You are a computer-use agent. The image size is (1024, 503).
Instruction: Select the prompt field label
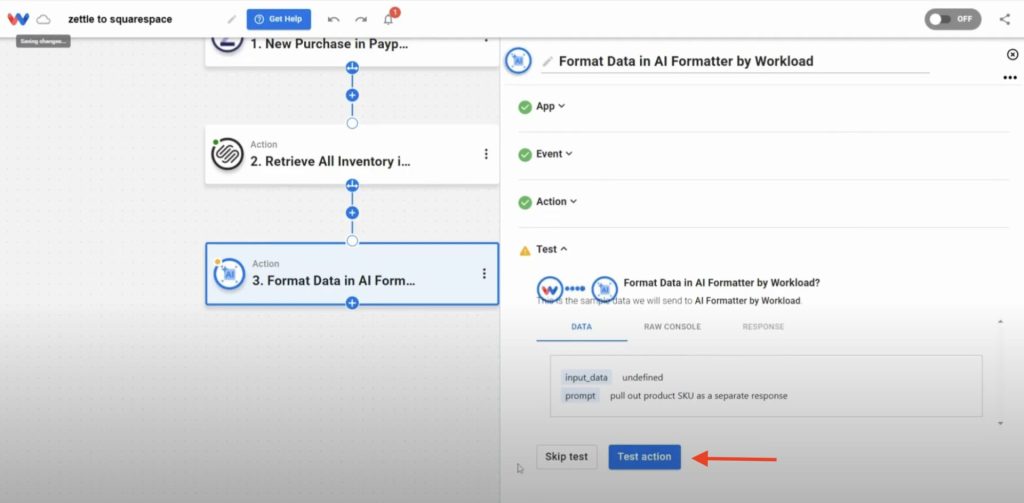(x=581, y=396)
